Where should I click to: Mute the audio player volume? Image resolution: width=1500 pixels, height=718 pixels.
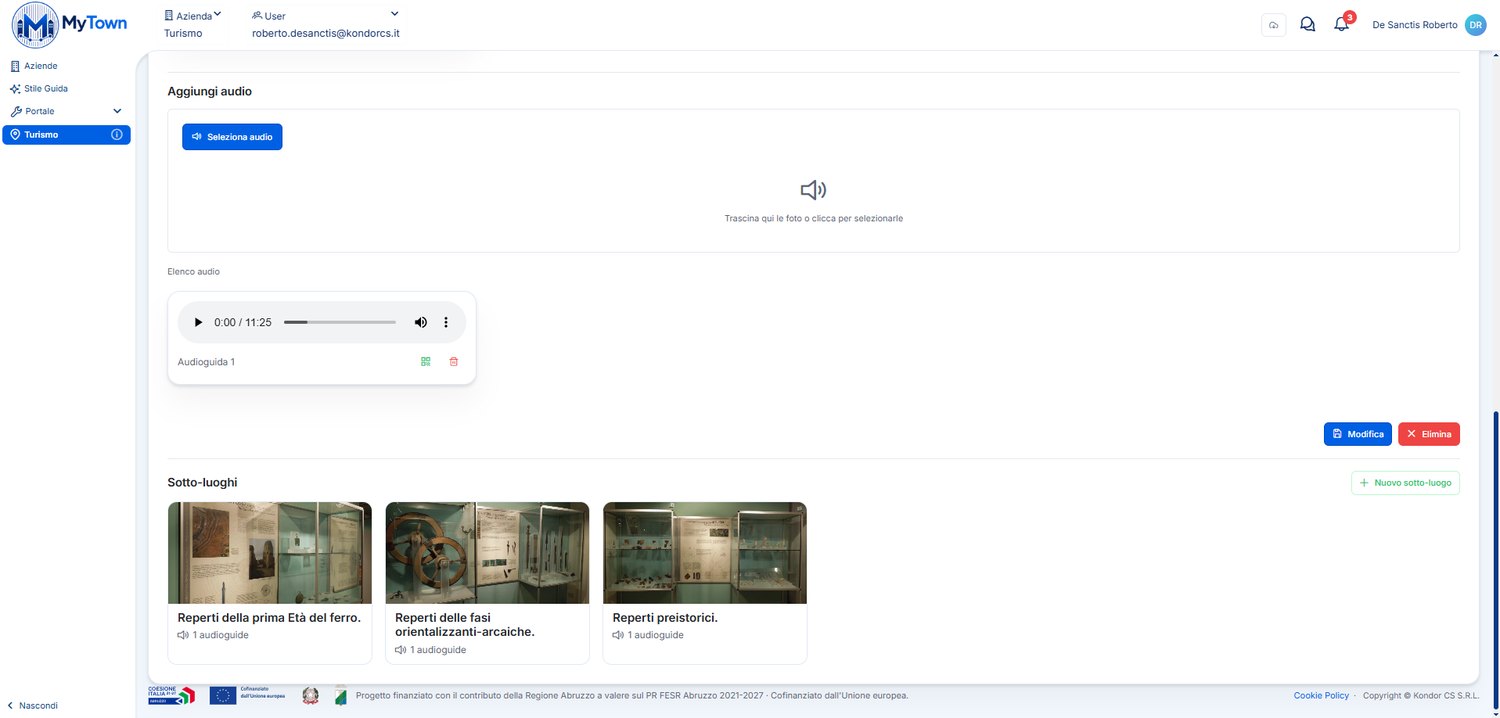pos(421,322)
